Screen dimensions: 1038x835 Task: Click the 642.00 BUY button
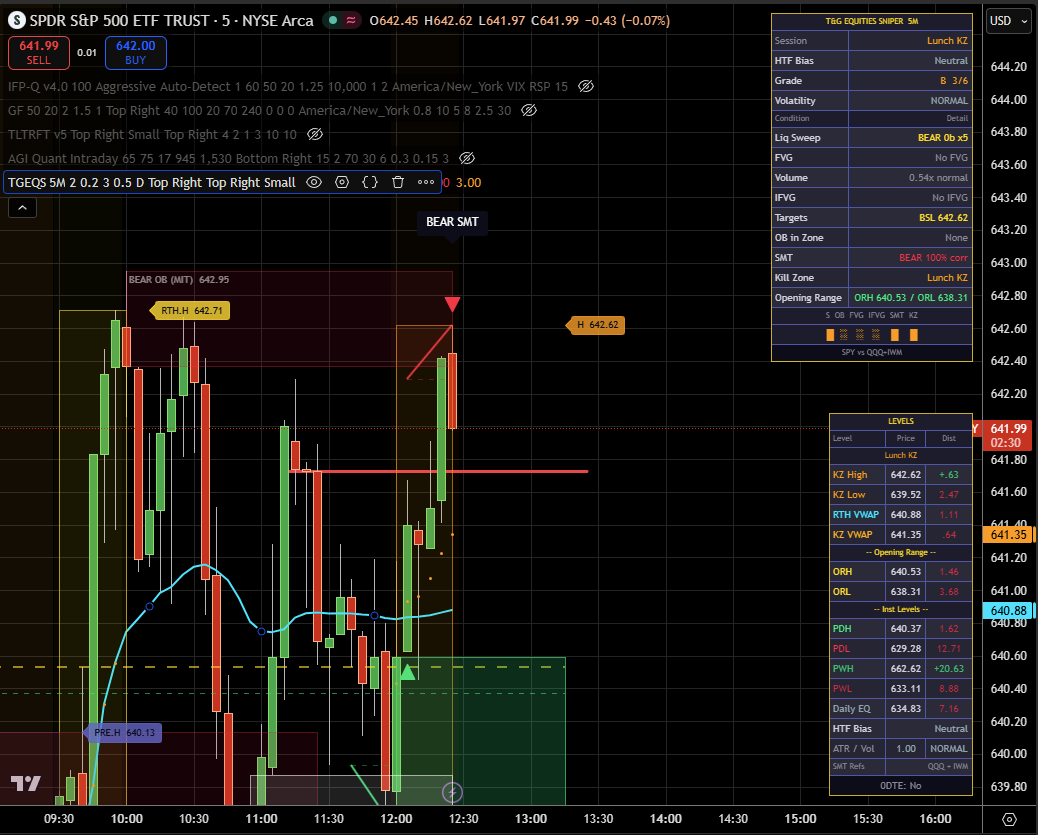click(x=136, y=52)
